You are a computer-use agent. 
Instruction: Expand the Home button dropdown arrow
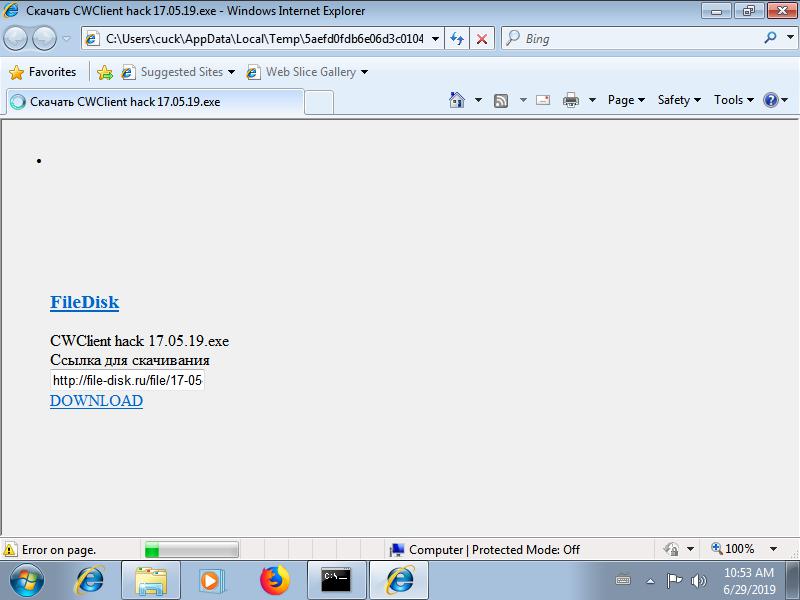click(478, 100)
